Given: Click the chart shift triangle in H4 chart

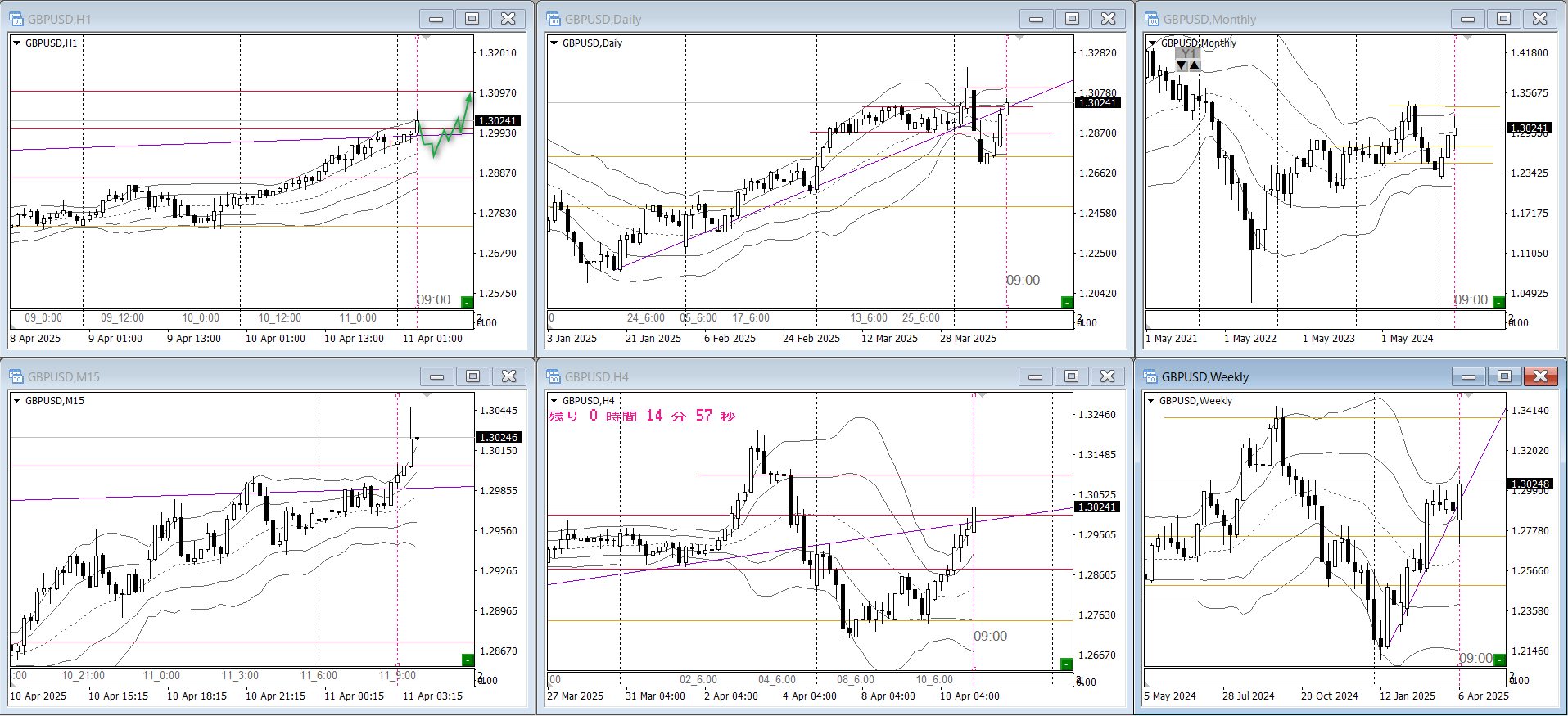Looking at the screenshot, I should tap(982, 395).
